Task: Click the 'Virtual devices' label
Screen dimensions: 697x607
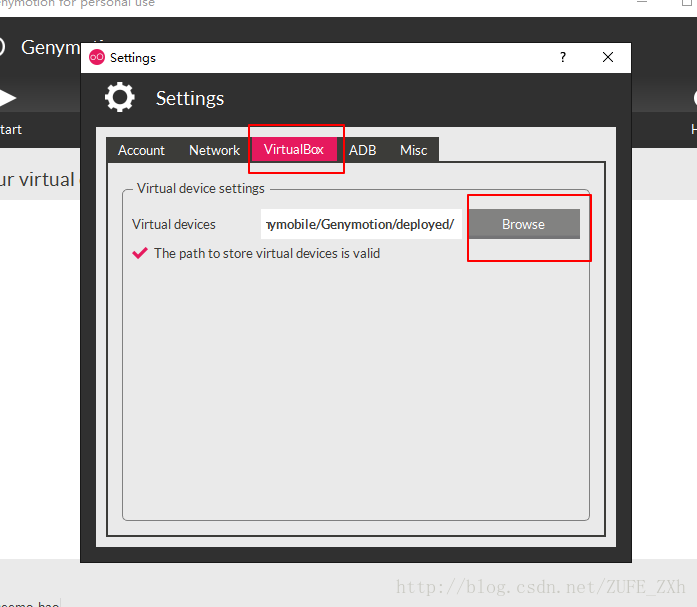Action: pyautogui.click(x=174, y=224)
